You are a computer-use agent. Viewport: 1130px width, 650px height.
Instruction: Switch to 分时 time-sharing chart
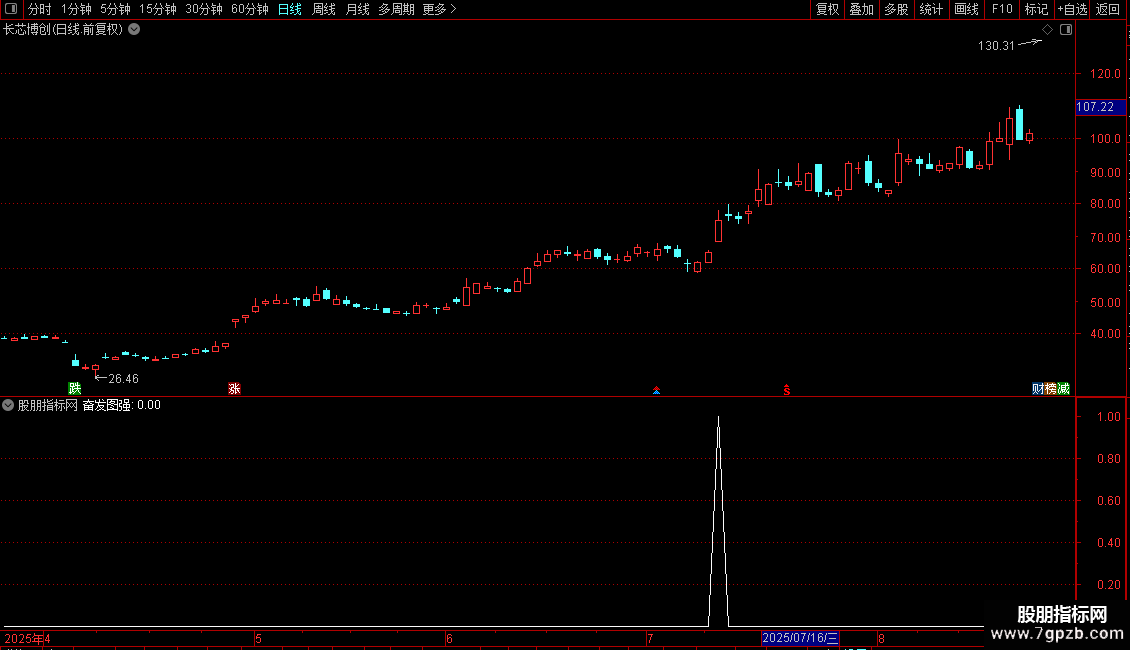[x=40, y=9]
